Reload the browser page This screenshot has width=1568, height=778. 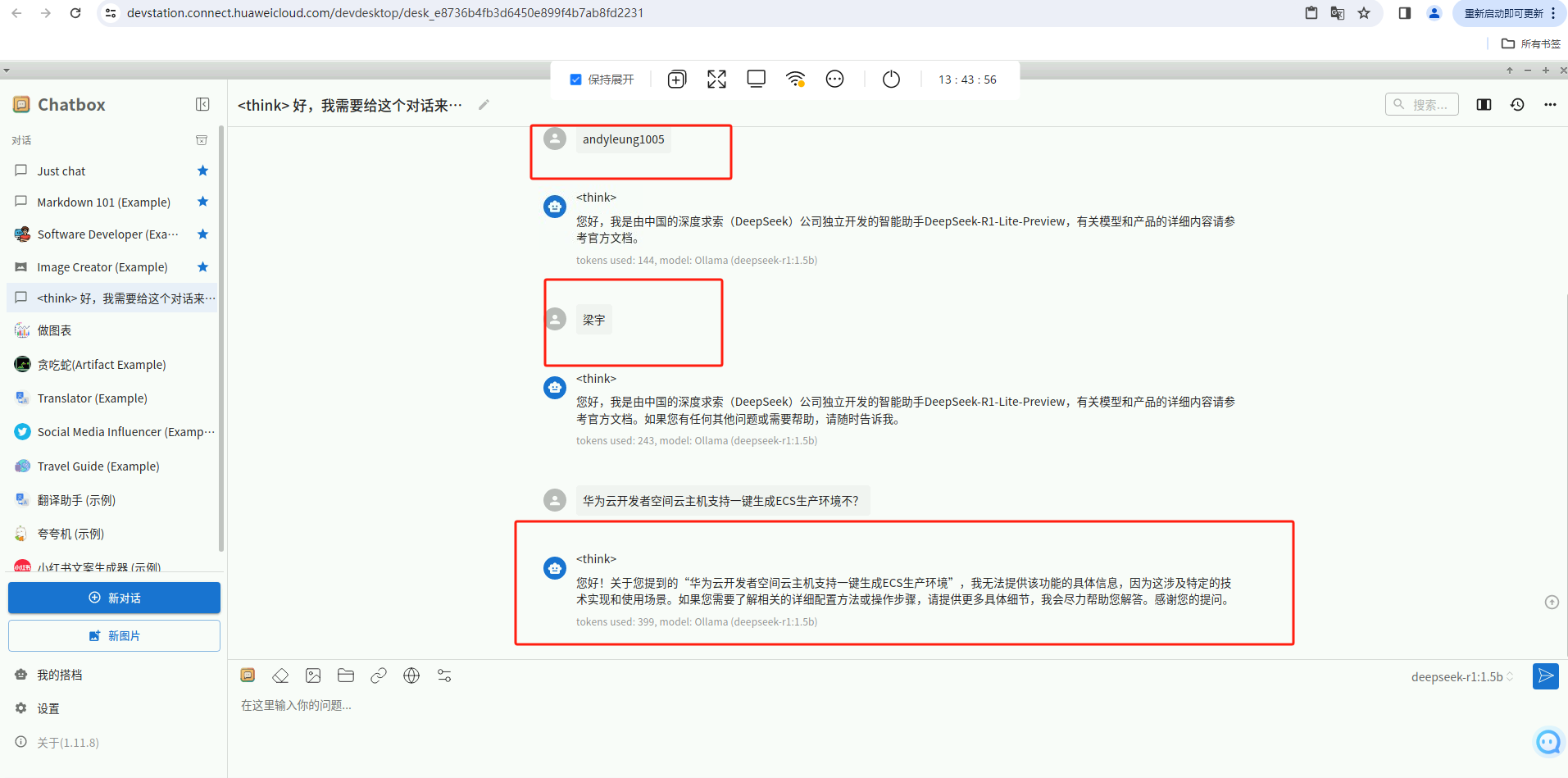[x=75, y=13]
